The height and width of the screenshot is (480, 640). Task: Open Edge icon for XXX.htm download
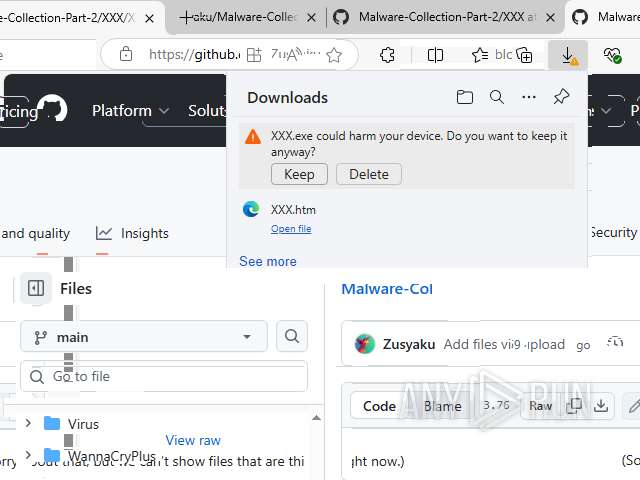coord(251,209)
